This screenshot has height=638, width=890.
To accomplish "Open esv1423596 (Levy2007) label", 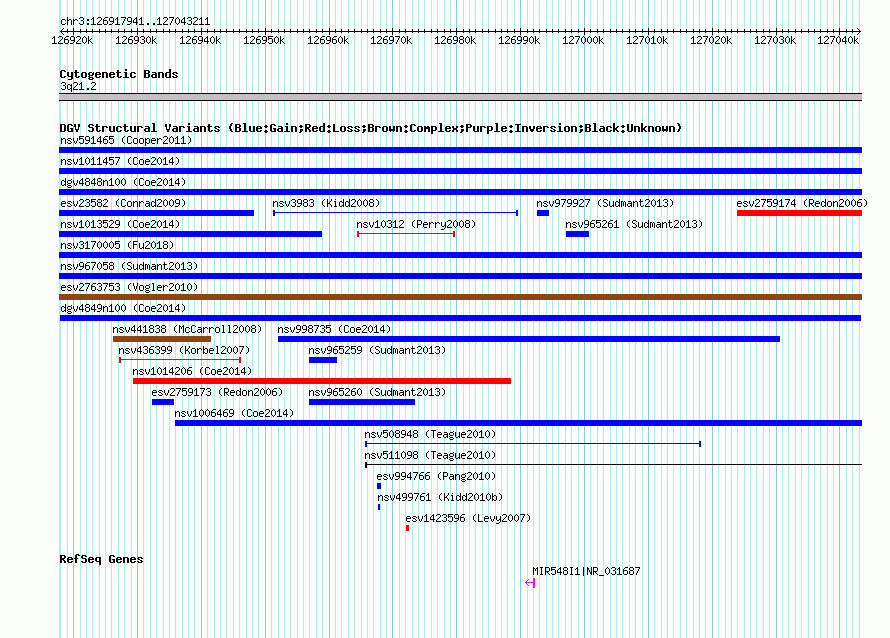I will (x=468, y=518).
